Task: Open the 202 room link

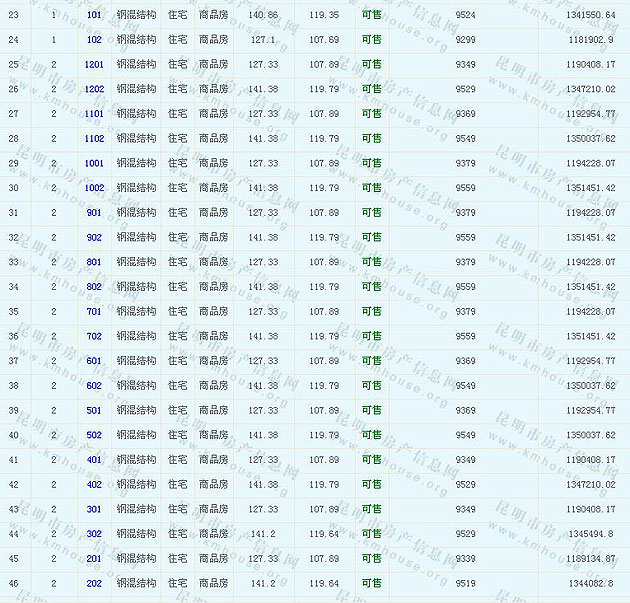Action: [94, 584]
